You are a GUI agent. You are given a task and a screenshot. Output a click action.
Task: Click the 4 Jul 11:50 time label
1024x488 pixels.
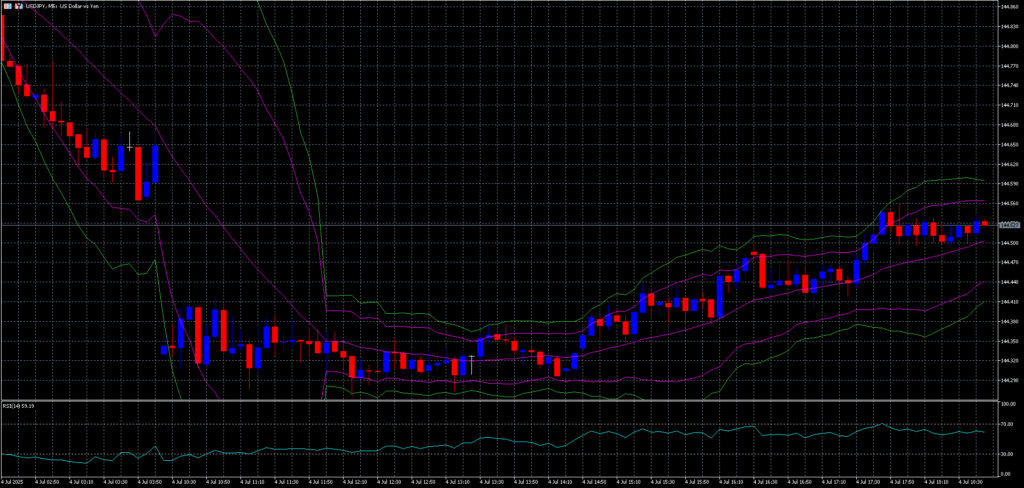(322, 483)
